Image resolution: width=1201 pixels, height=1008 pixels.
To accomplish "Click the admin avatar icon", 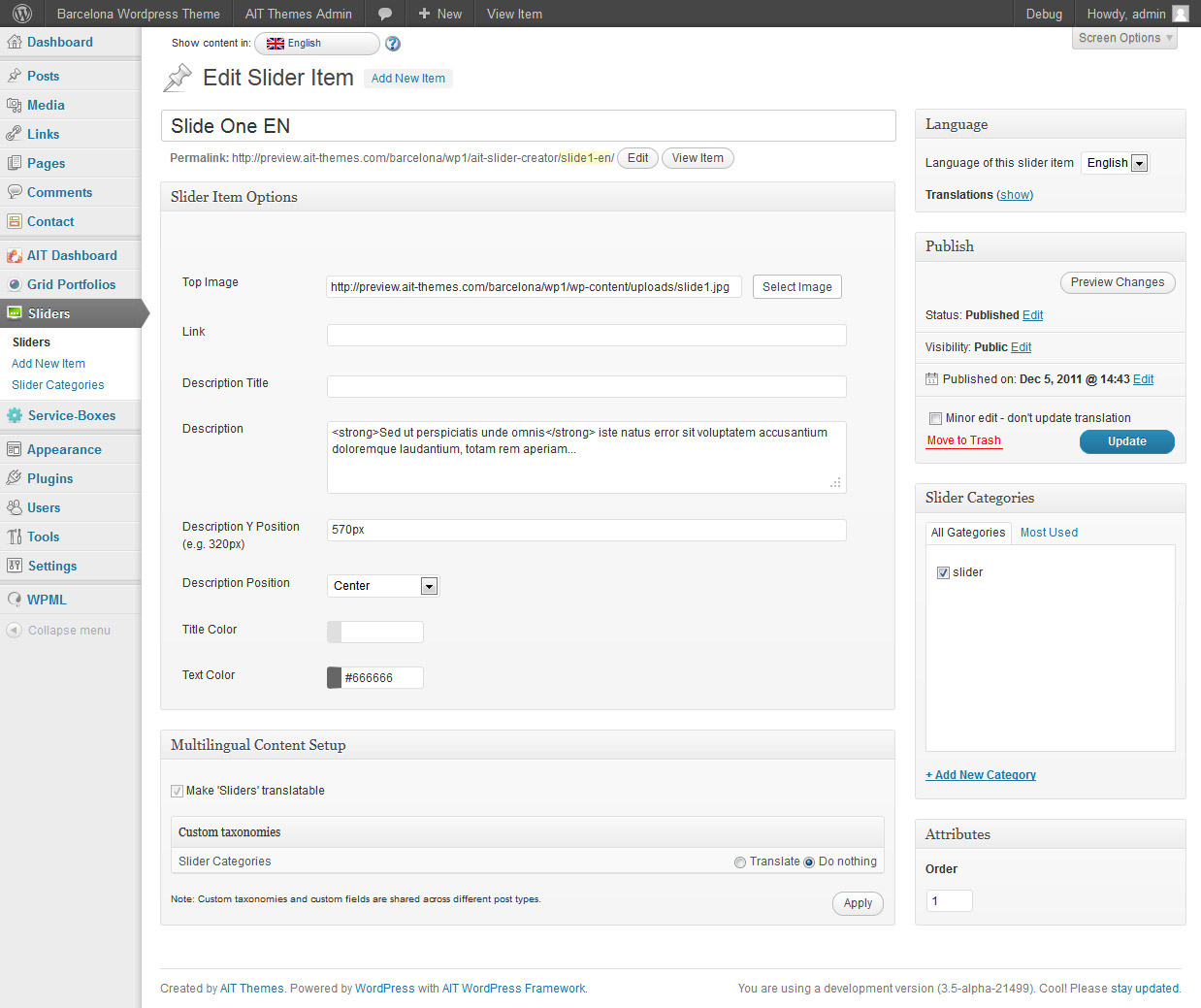I will point(1181,14).
